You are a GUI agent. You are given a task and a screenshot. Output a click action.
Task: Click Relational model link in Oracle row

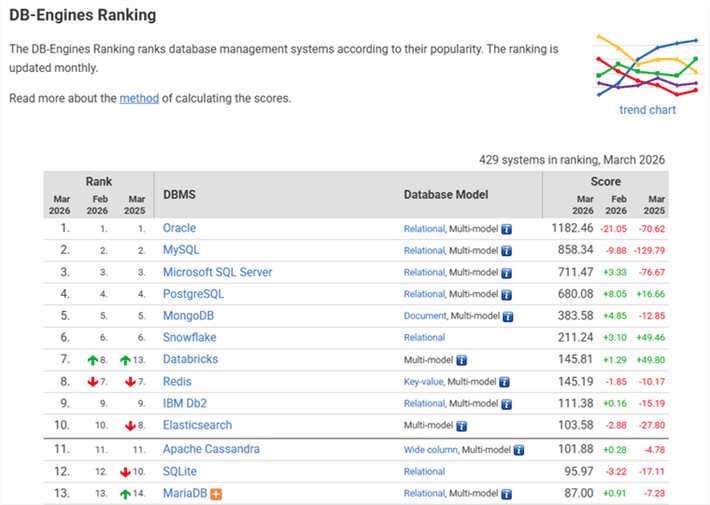tap(424, 229)
